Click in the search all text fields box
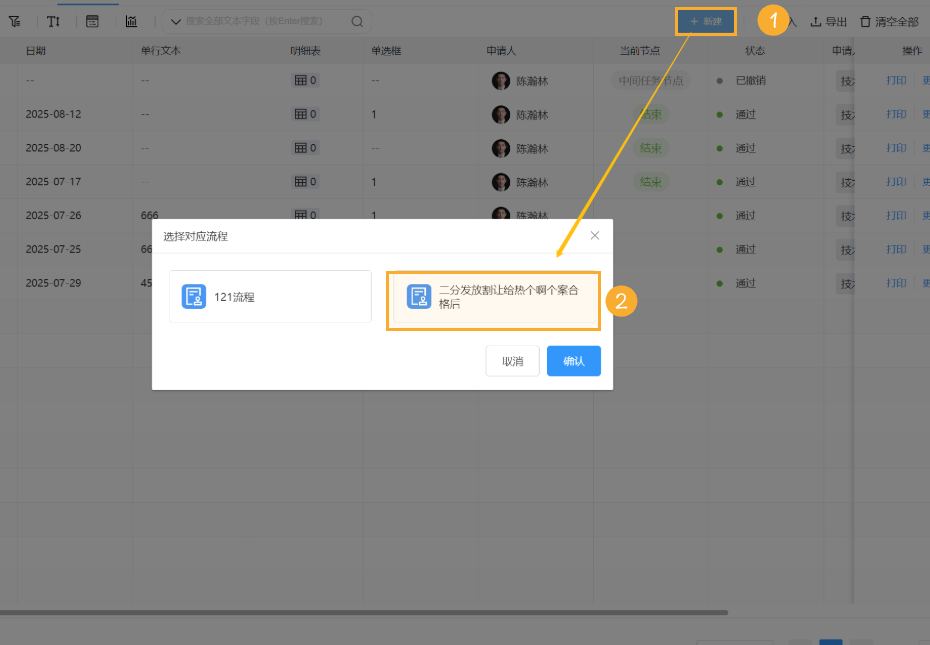This screenshot has width=930, height=645. click(x=265, y=21)
